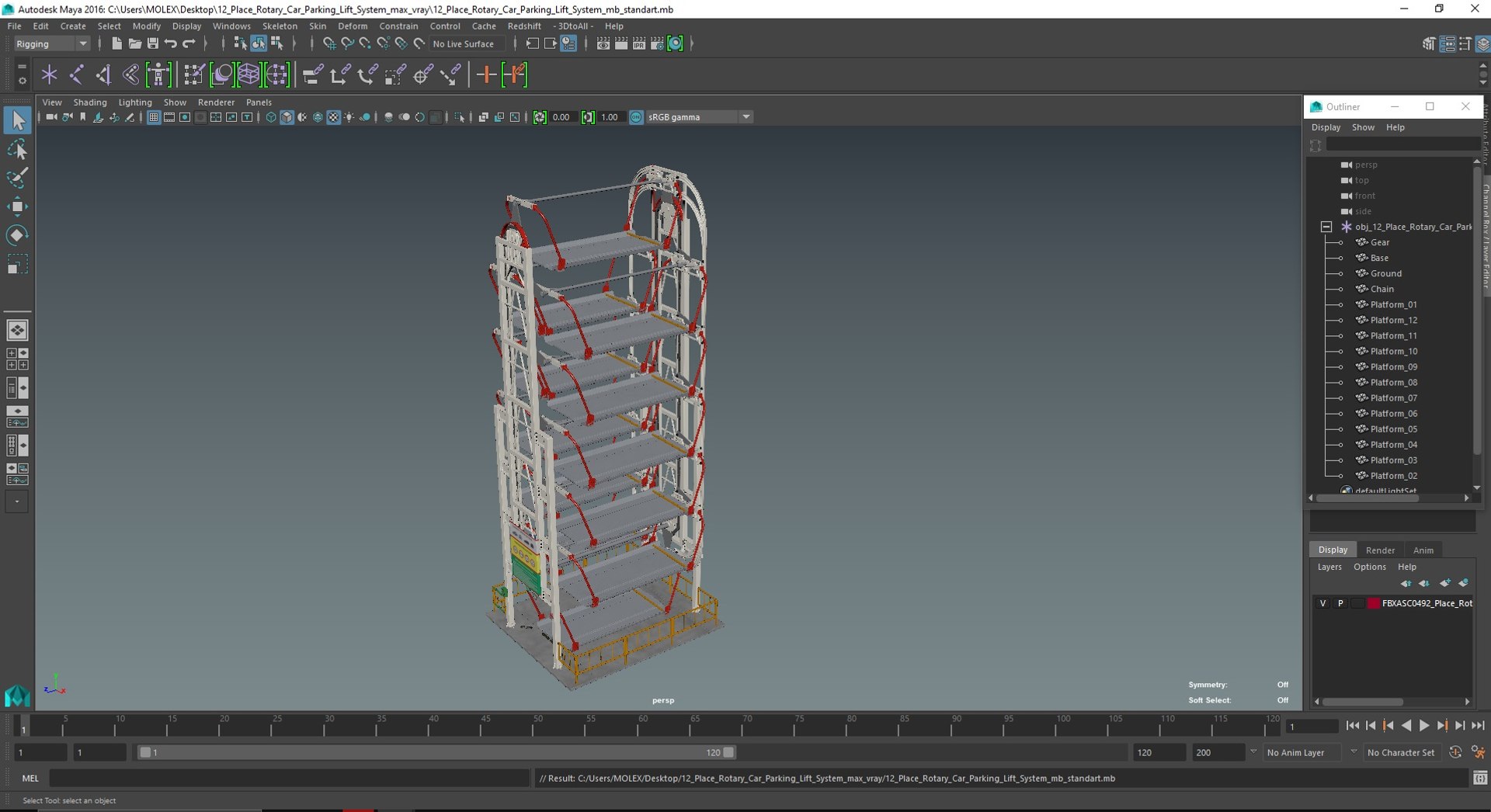Click the Open Scene folder icon
1491x812 pixels.
point(134,43)
